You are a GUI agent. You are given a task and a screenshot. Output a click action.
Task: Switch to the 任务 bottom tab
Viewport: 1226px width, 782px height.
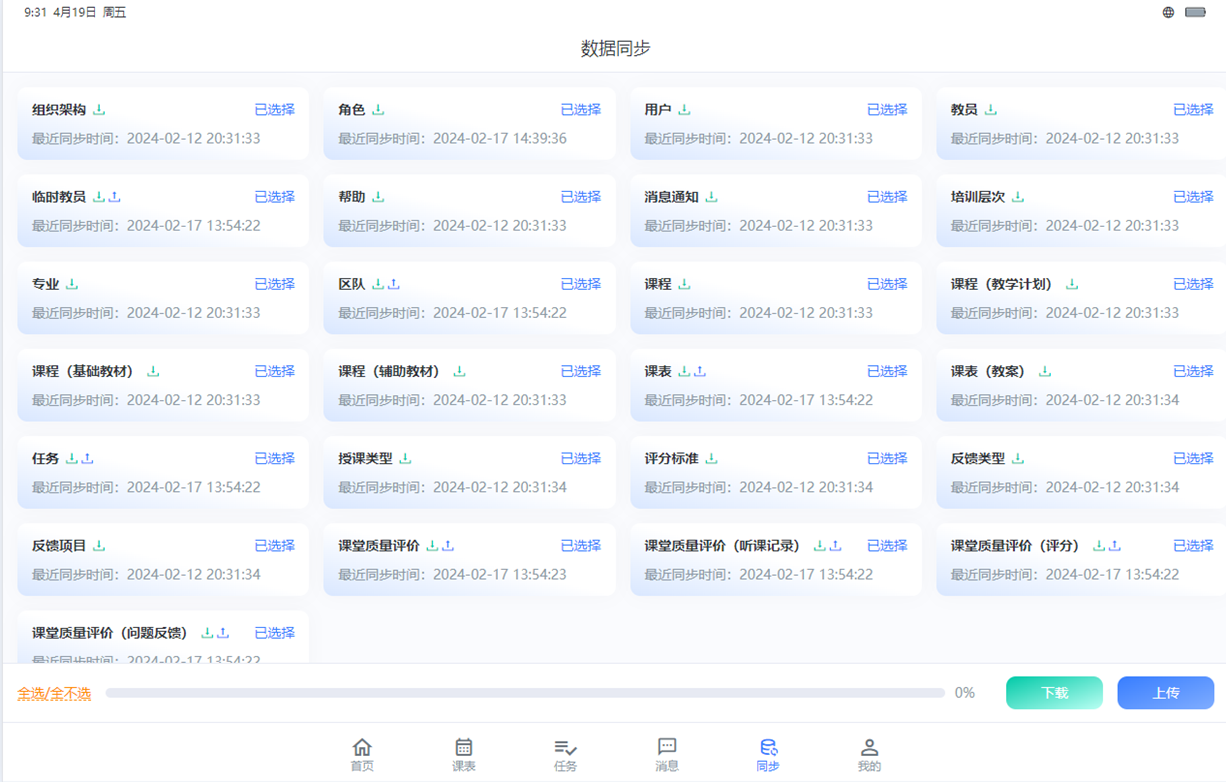(x=565, y=754)
